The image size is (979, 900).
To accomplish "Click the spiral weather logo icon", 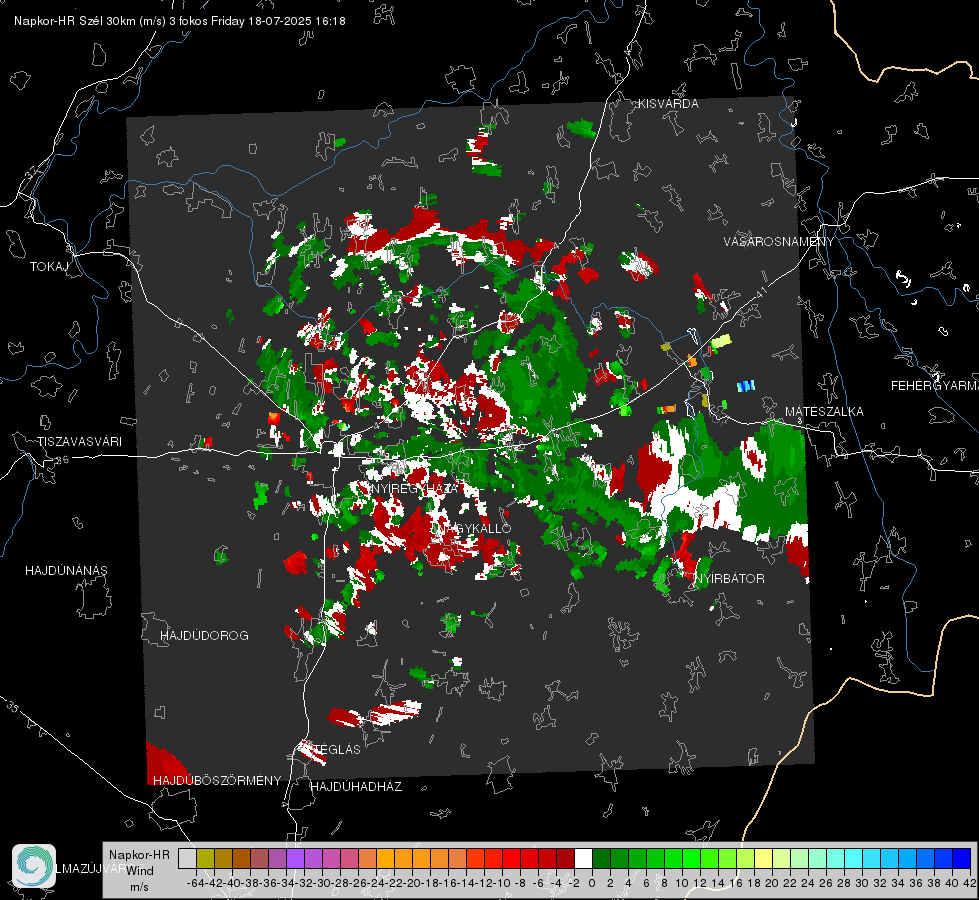I will (34, 866).
